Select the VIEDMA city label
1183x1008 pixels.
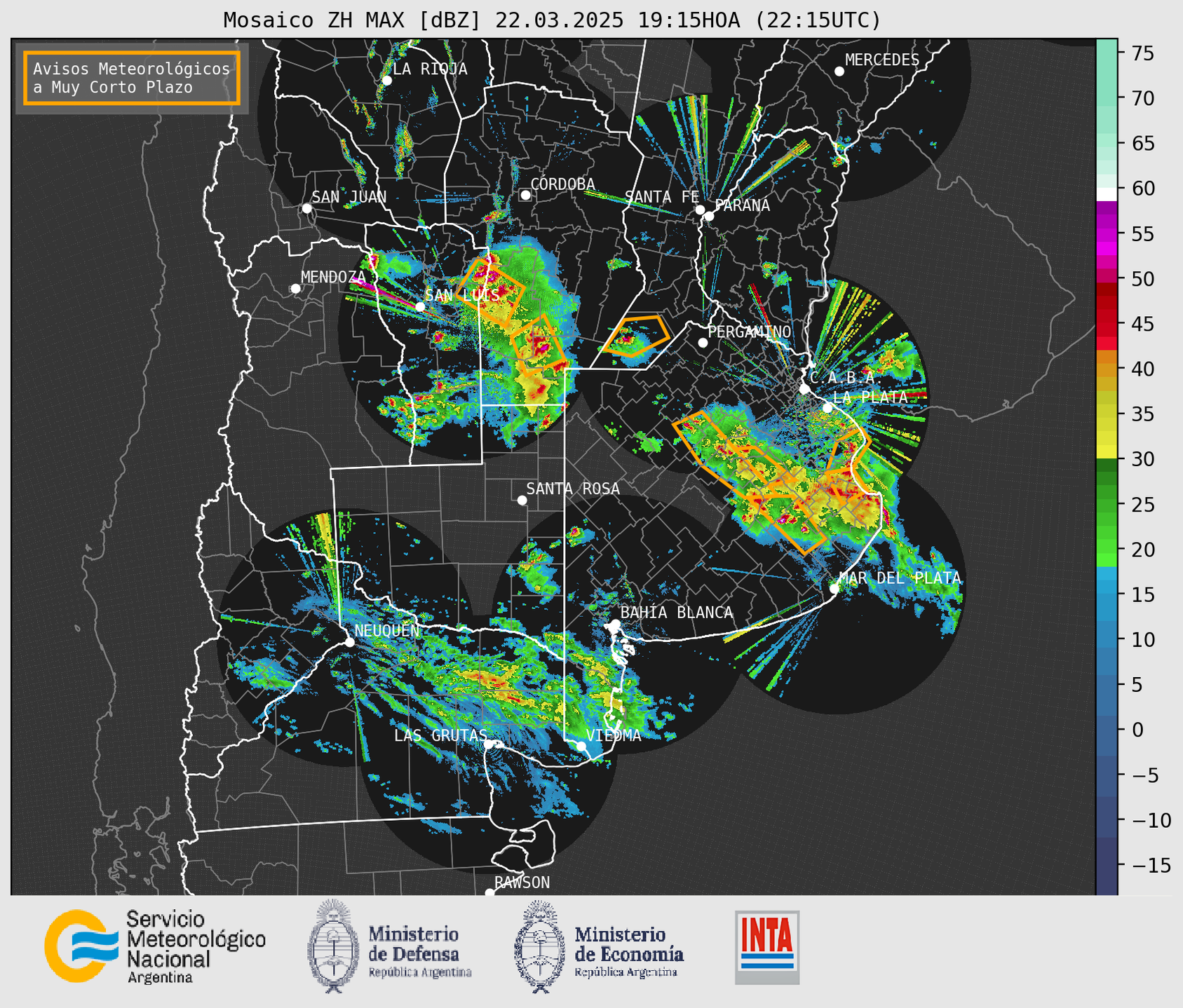click(614, 735)
